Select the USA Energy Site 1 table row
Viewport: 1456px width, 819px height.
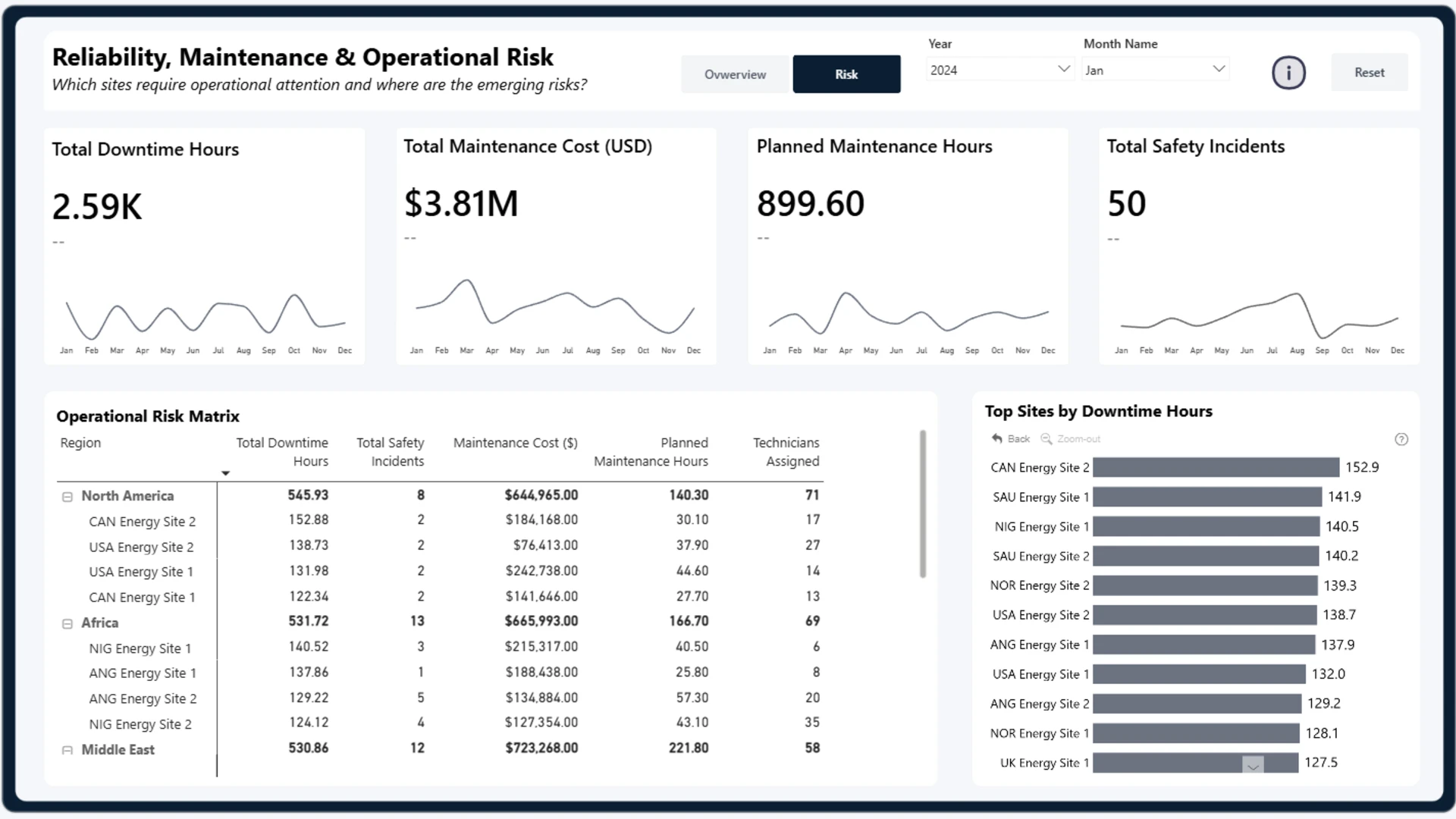(x=440, y=572)
